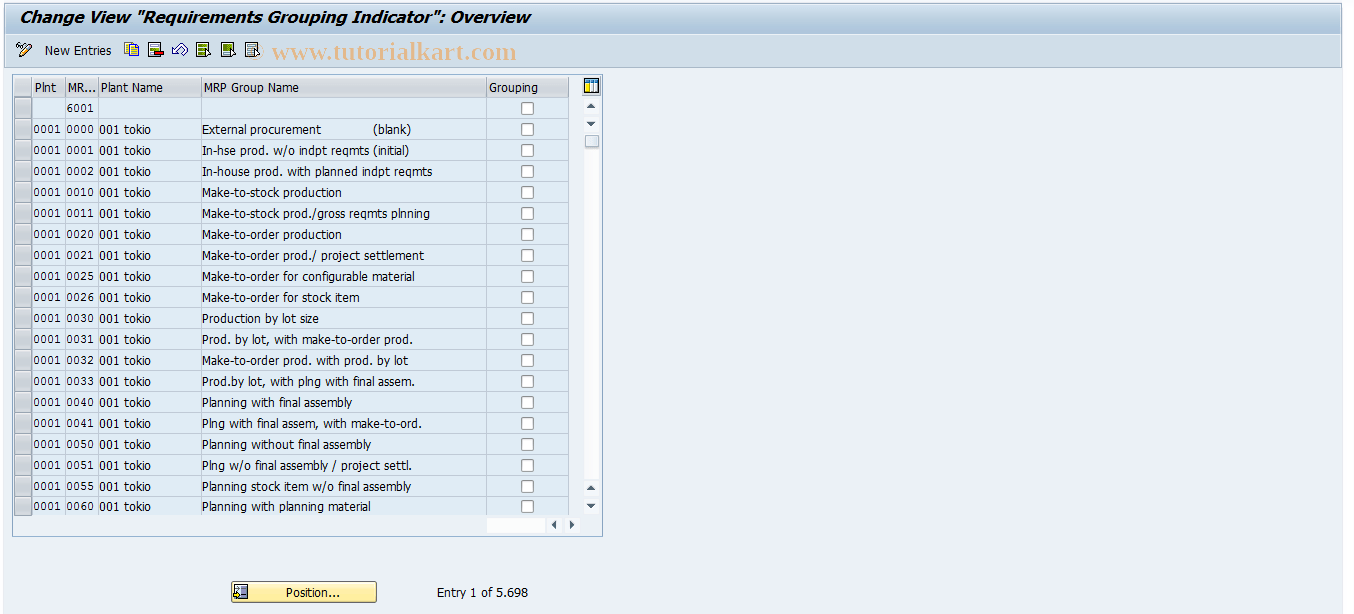This screenshot has width=1354, height=614.
Task: Click the Plant Name column header
Action: coord(148,87)
